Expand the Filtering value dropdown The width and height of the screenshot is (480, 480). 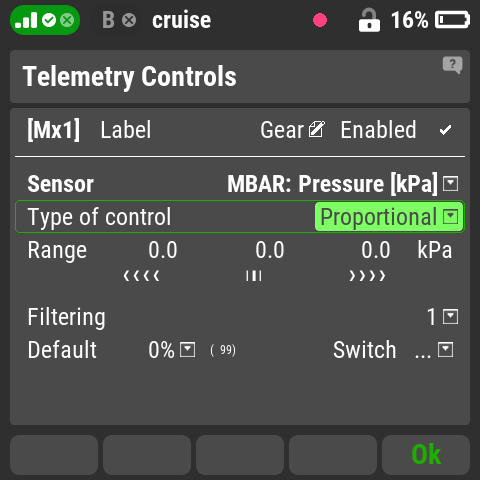coord(443,317)
